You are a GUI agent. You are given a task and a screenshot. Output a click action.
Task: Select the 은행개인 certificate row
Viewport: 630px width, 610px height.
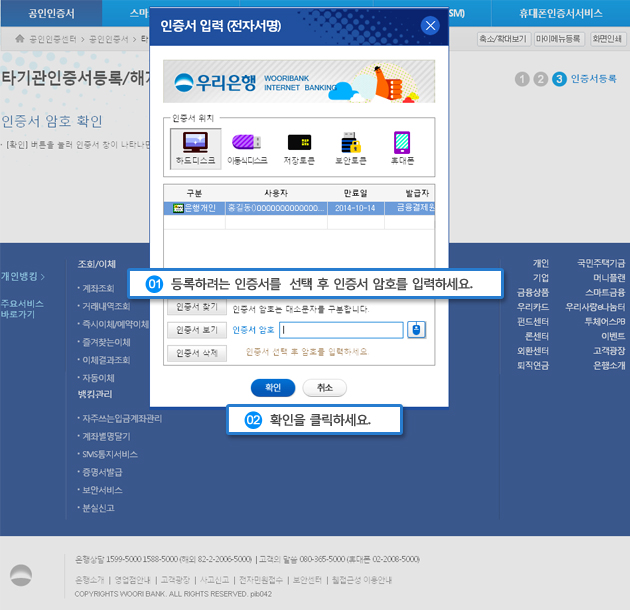pyautogui.click(x=299, y=208)
